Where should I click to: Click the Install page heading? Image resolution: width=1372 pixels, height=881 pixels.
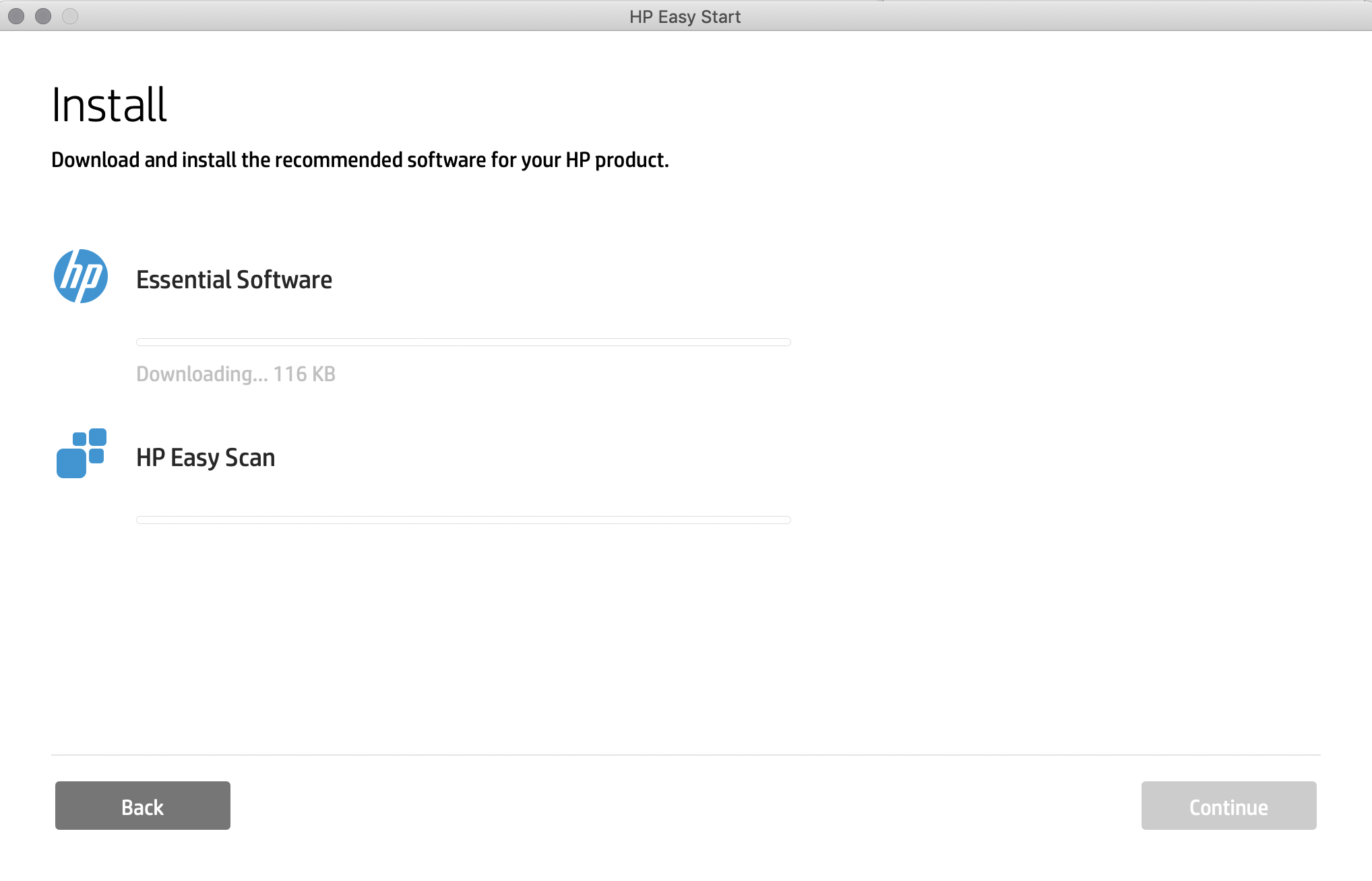[109, 105]
